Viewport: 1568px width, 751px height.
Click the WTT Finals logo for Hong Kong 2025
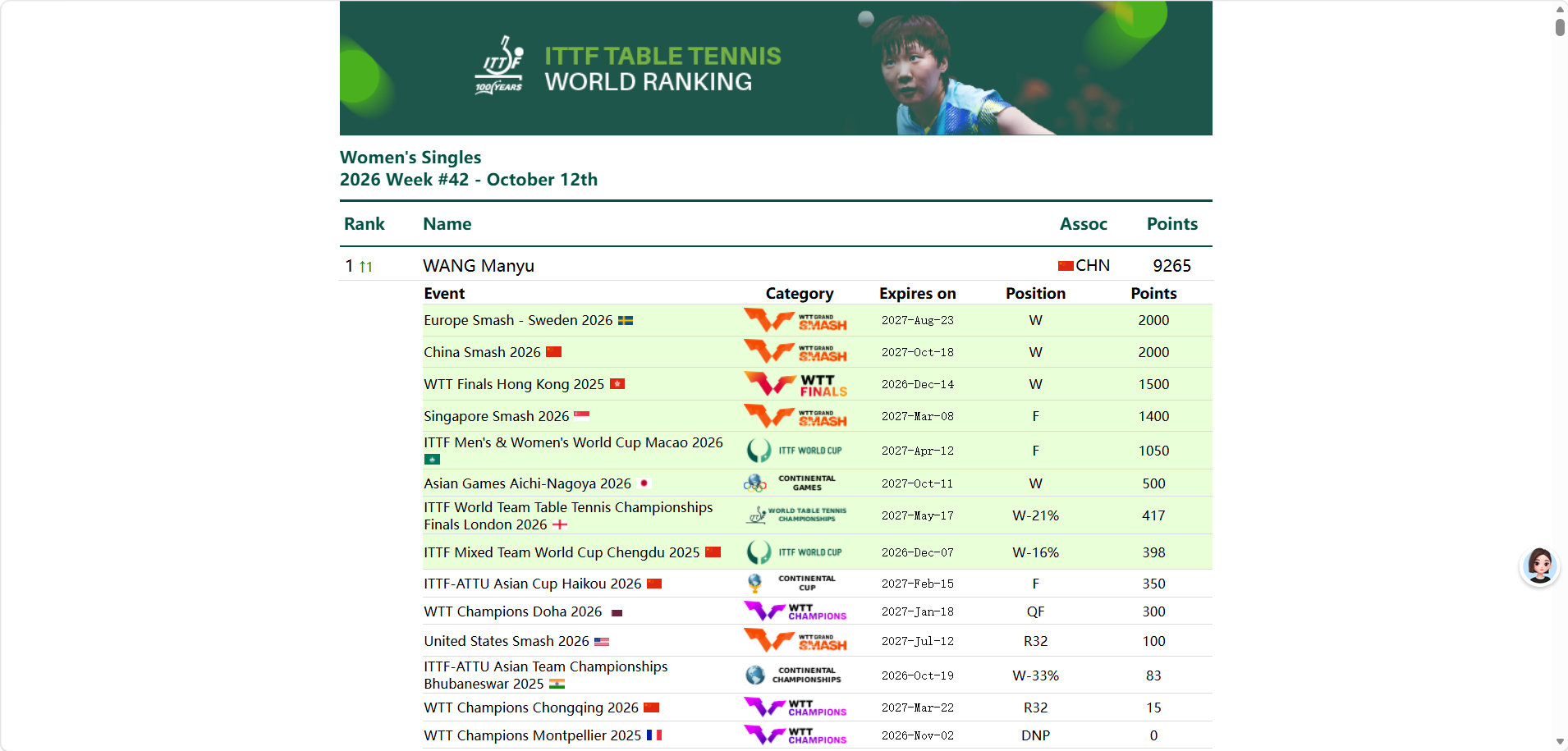(x=795, y=384)
